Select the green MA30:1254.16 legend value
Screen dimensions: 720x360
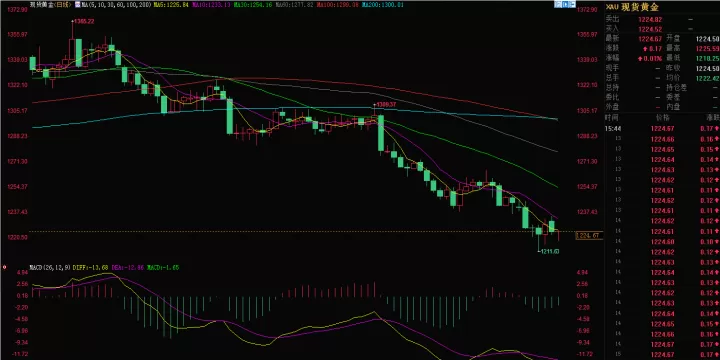(x=254, y=4)
